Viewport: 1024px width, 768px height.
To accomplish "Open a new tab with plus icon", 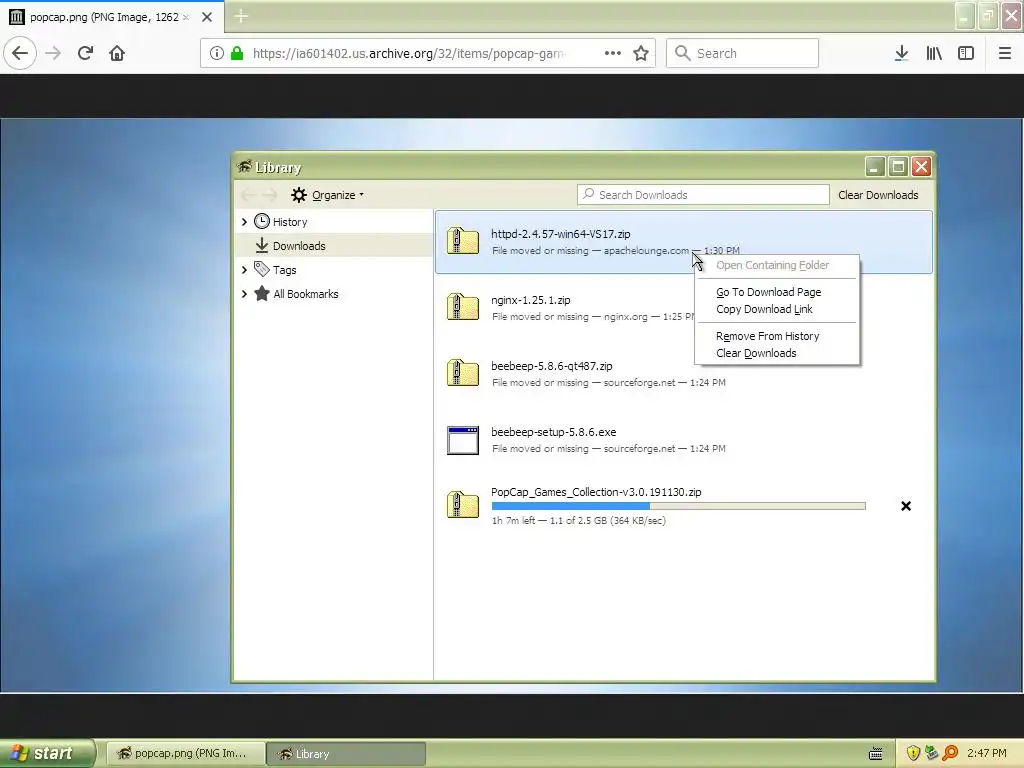I will tap(241, 16).
